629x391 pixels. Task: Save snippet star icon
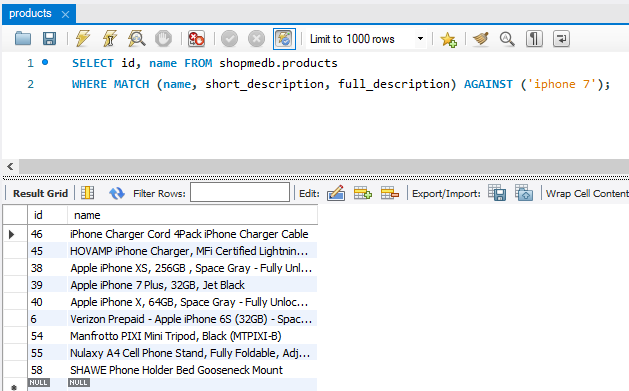point(448,39)
